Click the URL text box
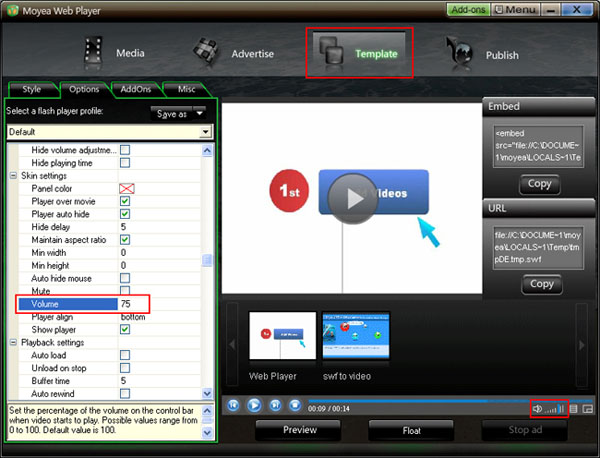Viewport: 600px width, 458px height. pyautogui.click(x=538, y=247)
